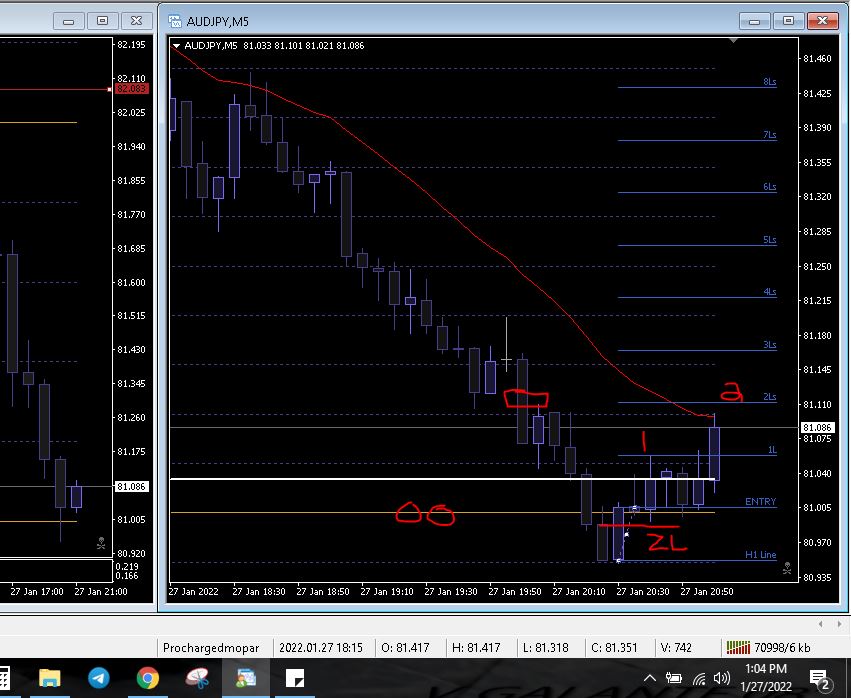The height and width of the screenshot is (698, 851).
Task: Select the 5Ls level line label
Action: (770, 240)
